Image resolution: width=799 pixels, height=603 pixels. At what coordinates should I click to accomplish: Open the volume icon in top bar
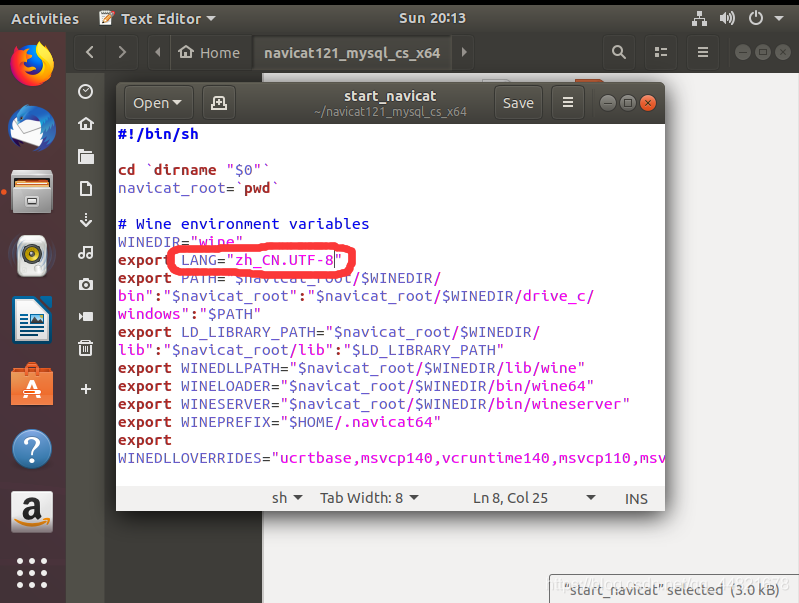pos(727,19)
